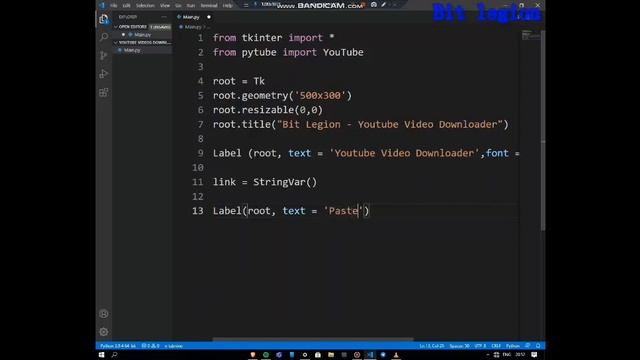The width and height of the screenshot is (640, 360).
Task: Click the editor horizontal scrollbar
Action: pos(313,339)
